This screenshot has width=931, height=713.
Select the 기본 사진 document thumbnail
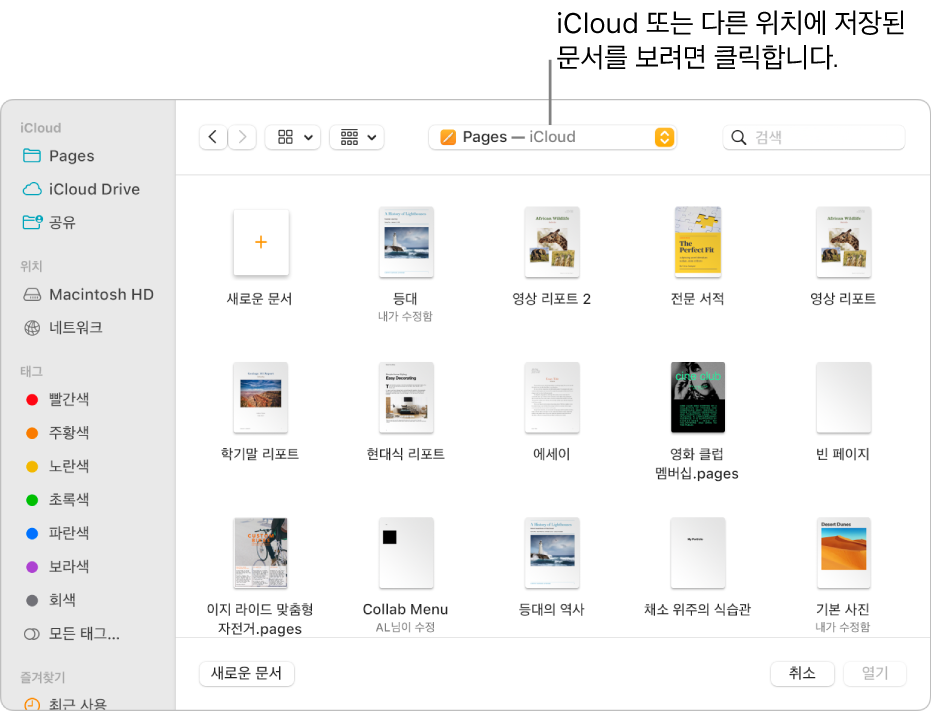pos(843,553)
